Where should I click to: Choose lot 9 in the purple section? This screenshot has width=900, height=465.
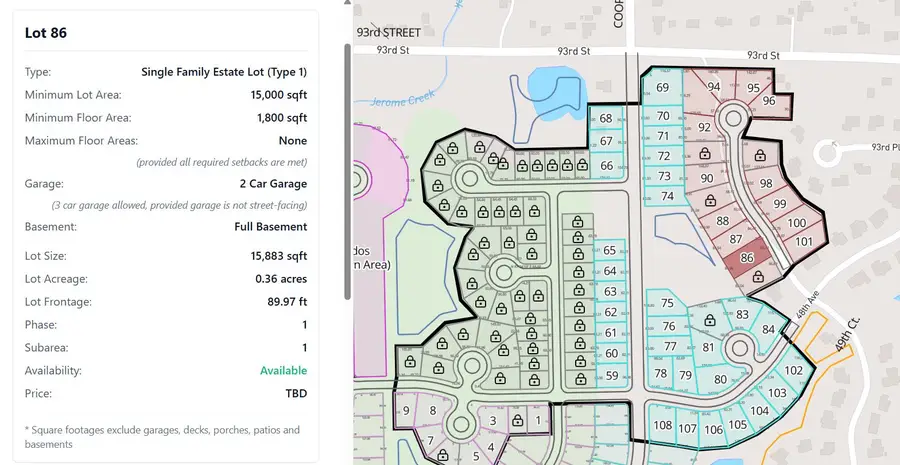coord(406,410)
